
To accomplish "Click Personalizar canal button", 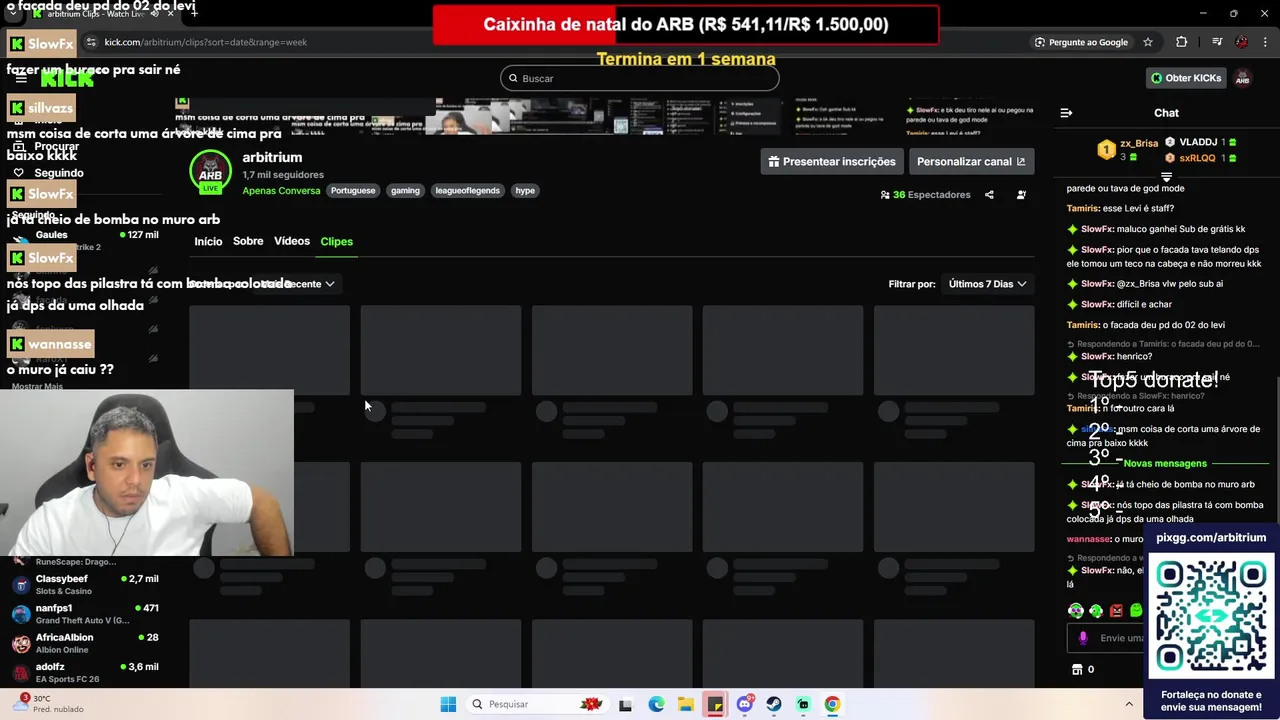I will 971,161.
